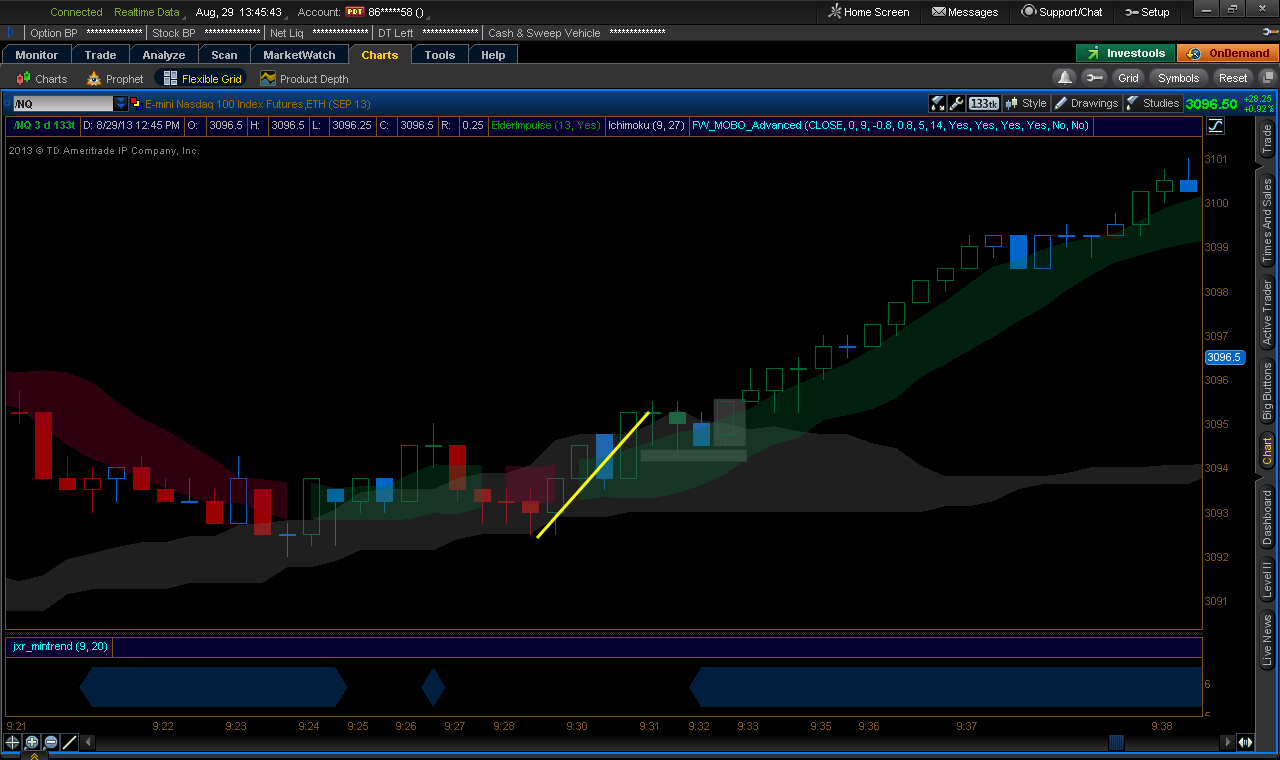Screen dimensions: 1280x760
Task: Click the zoom in magnifier icon
Action: pos(32,742)
